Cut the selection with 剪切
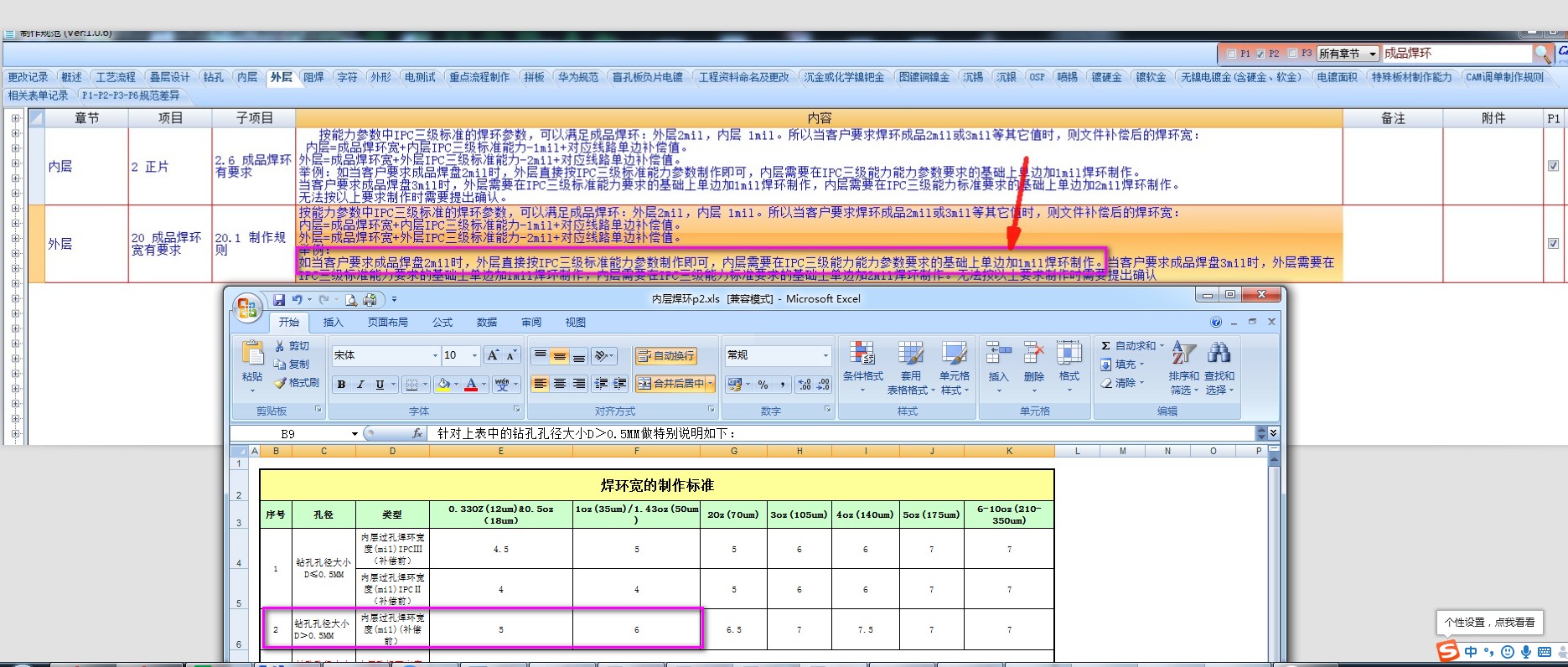1568x667 pixels. click(292, 346)
